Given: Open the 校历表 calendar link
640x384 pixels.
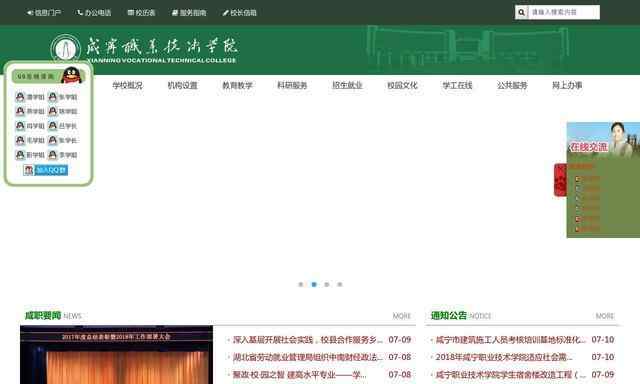Looking at the screenshot, I should 141,13.
